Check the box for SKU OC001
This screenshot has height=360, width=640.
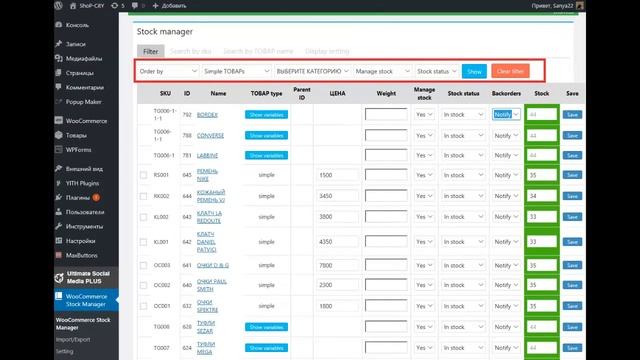pos(143,306)
